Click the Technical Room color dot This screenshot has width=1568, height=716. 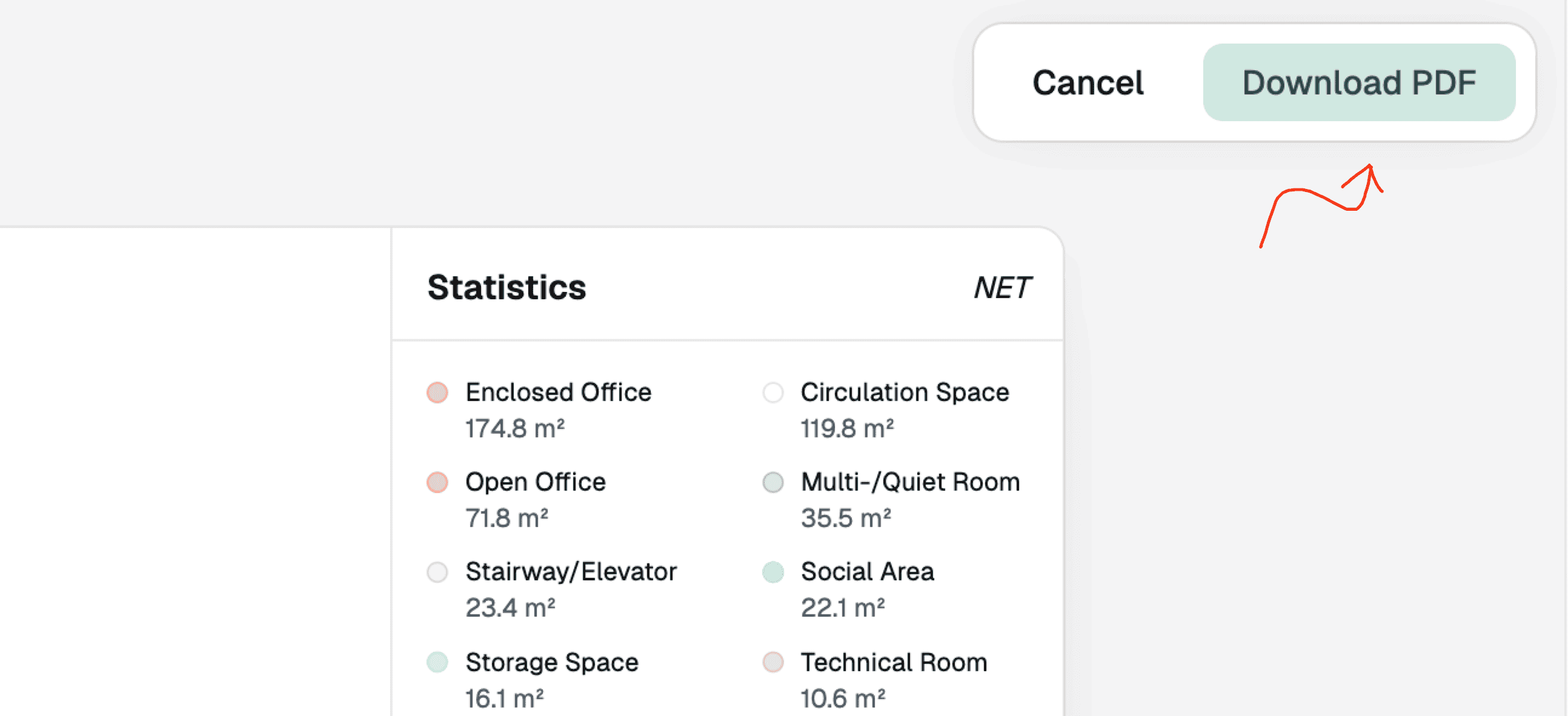[772, 662]
